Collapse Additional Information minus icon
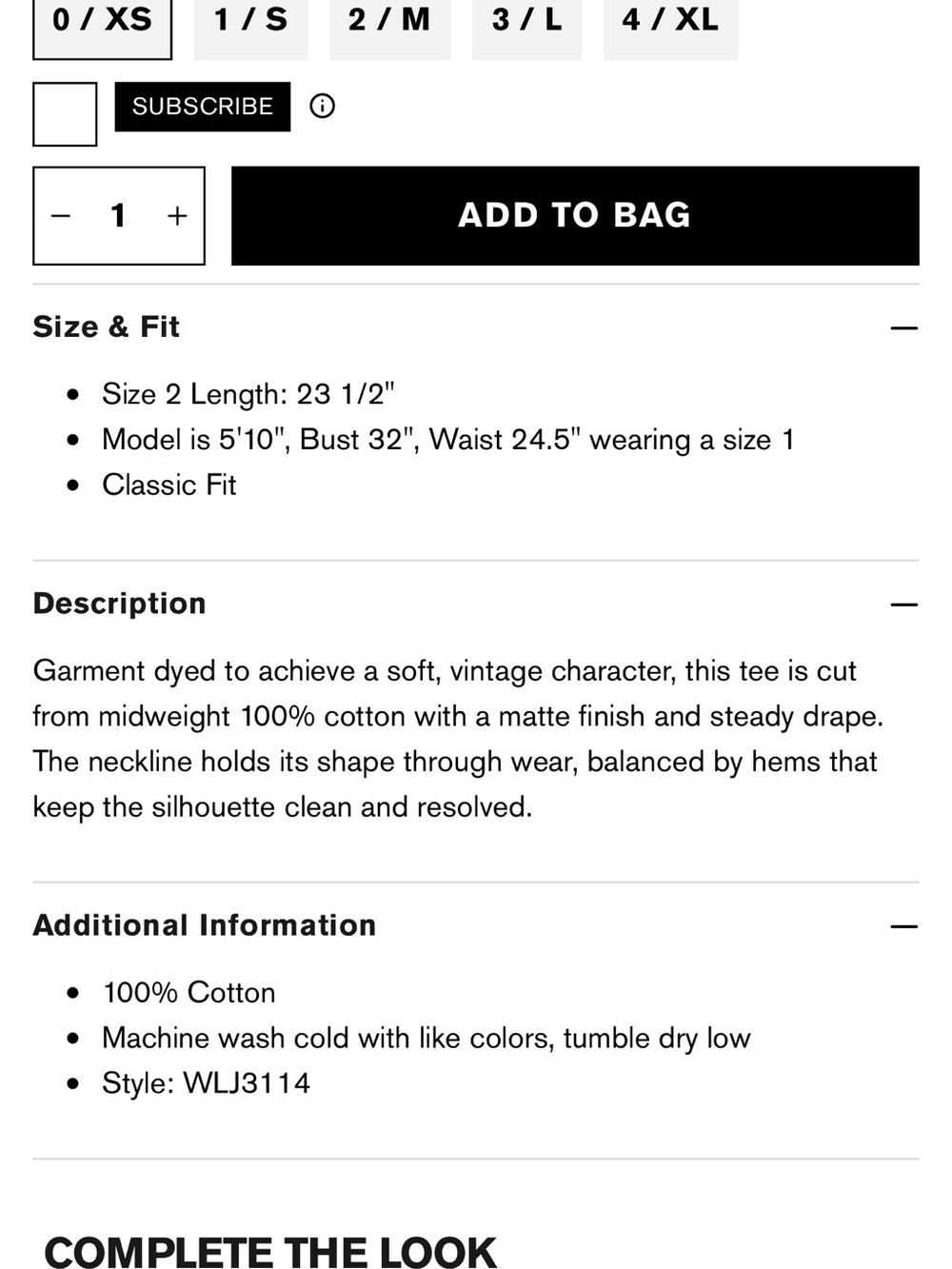 tap(904, 926)
